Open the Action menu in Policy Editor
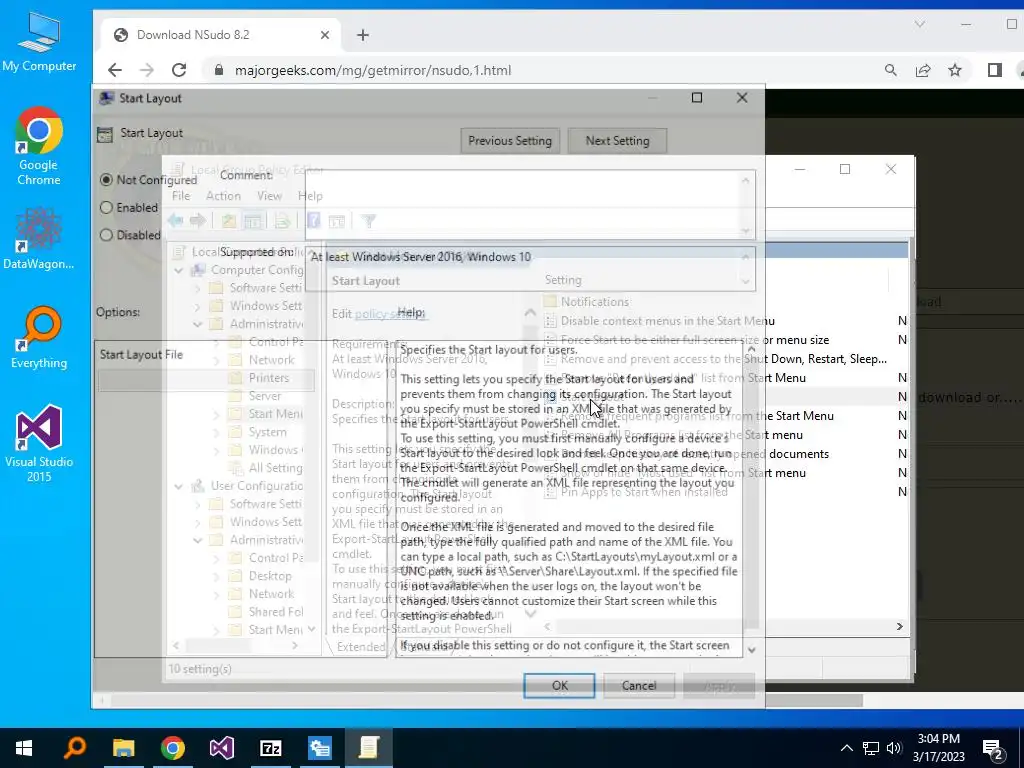 coord(223,196)
